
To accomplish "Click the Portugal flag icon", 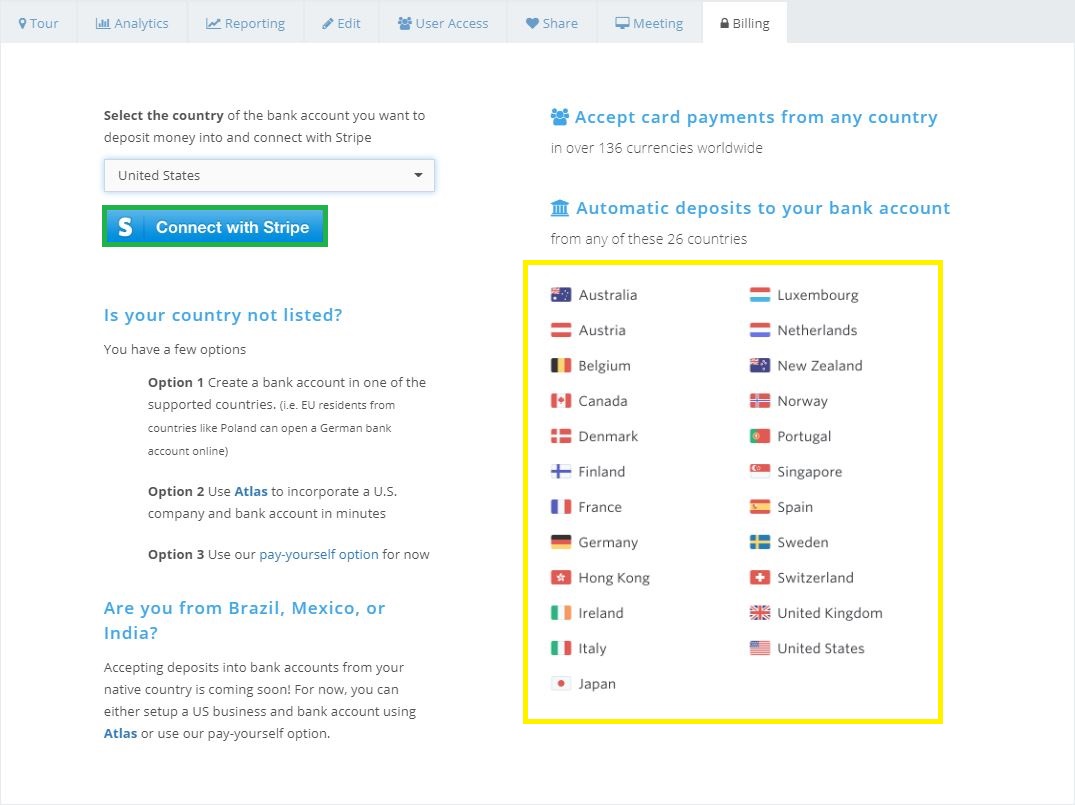I will coord(760,436).
